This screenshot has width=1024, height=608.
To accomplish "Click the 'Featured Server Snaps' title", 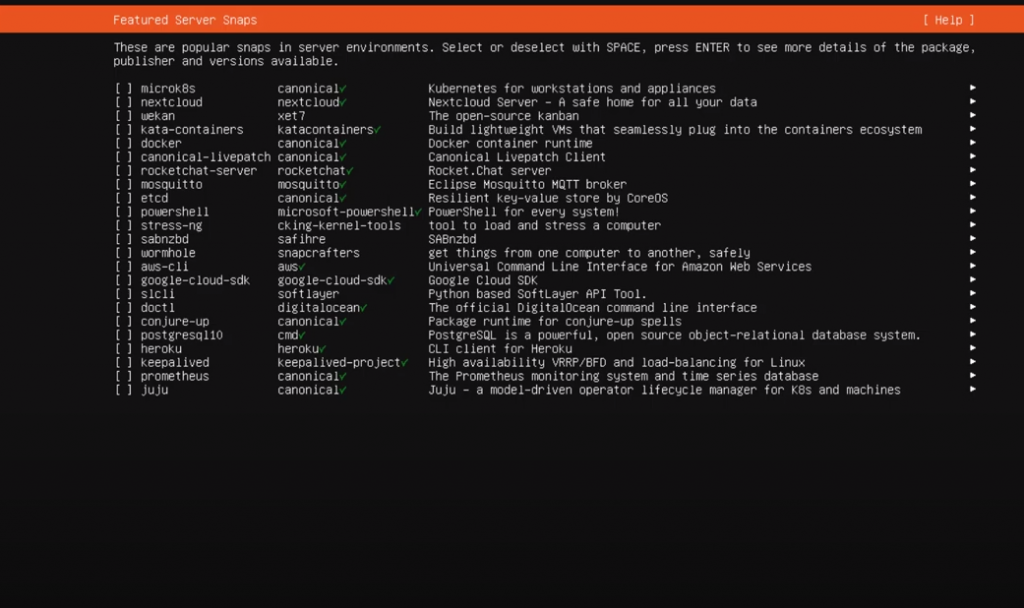I will (185, 20).
